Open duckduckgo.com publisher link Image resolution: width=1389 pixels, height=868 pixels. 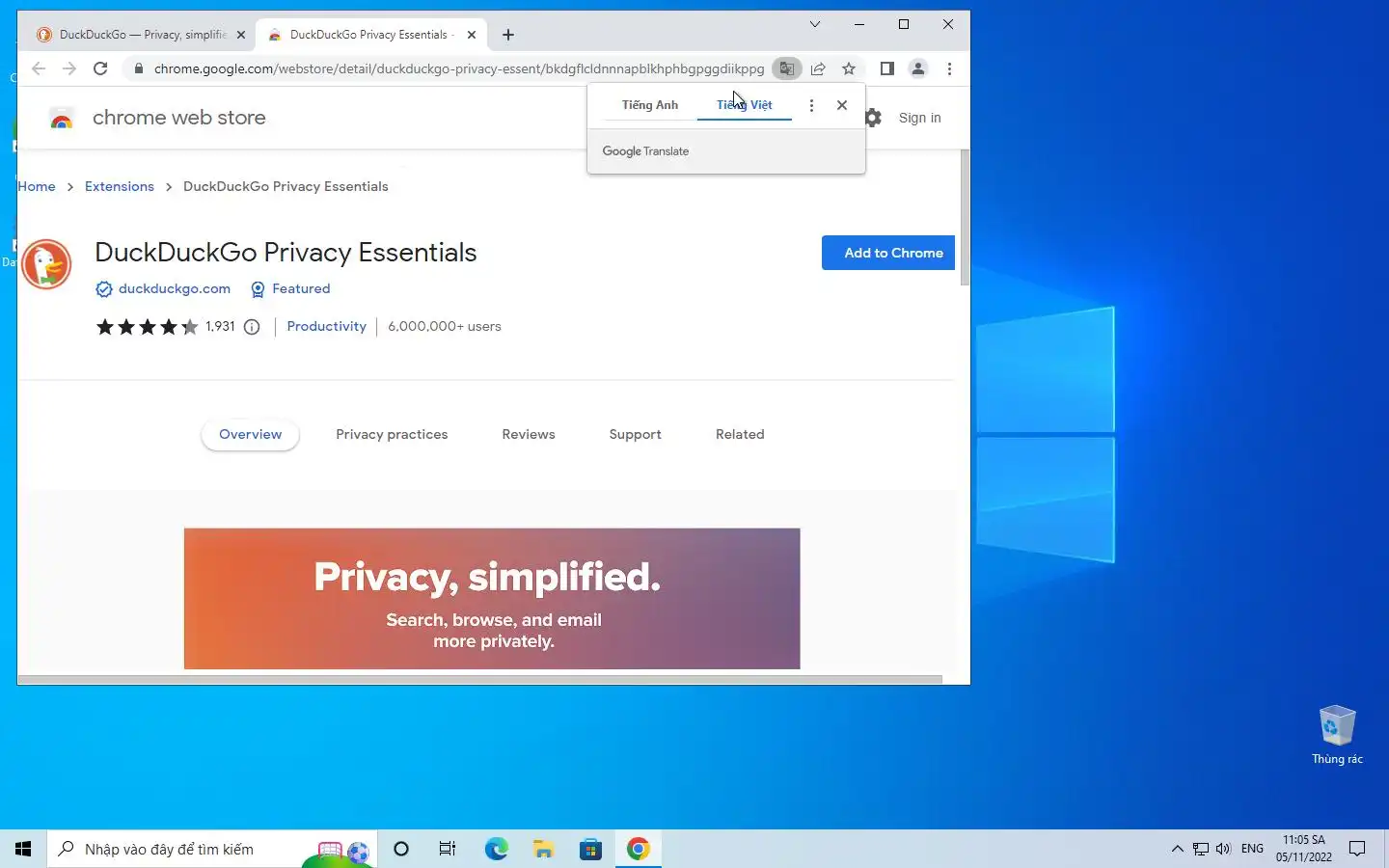[x=175, y=288]
